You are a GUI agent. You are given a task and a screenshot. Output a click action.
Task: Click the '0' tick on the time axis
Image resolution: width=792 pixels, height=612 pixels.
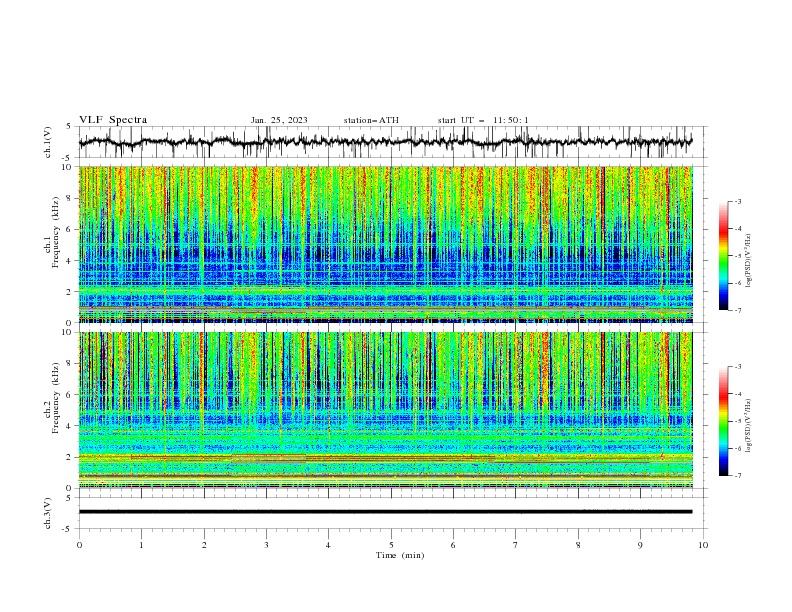pyautogui.click(x=79, y=545)
